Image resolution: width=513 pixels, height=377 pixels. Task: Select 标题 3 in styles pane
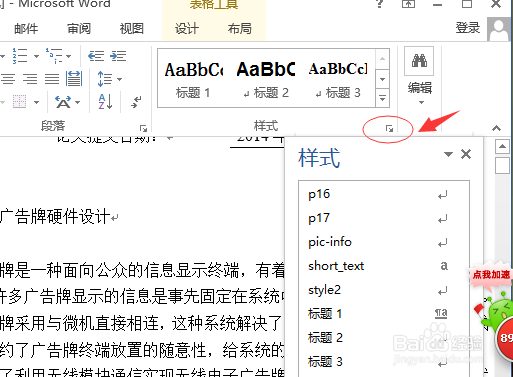[384, 362]
